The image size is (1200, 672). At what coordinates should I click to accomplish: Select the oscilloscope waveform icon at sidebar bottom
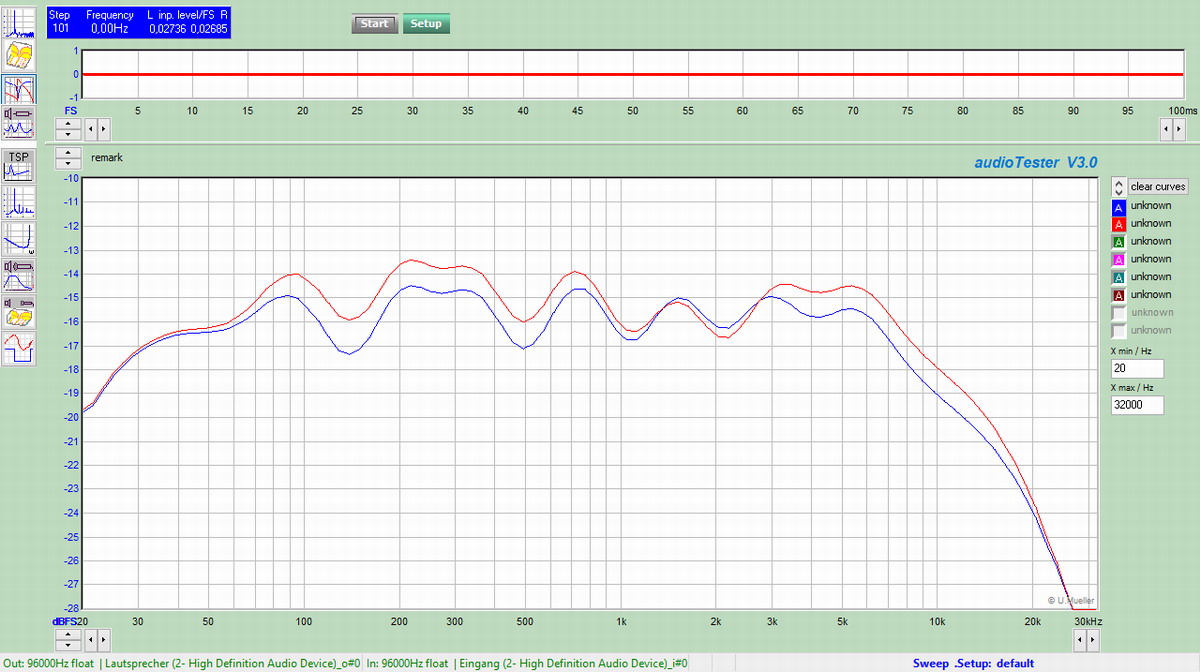(x=19, y=348)
